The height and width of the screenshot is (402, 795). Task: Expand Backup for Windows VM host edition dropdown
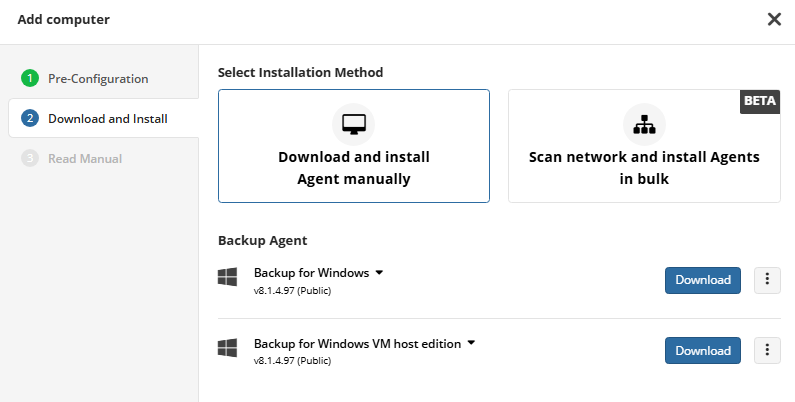(x=471, y=343)
